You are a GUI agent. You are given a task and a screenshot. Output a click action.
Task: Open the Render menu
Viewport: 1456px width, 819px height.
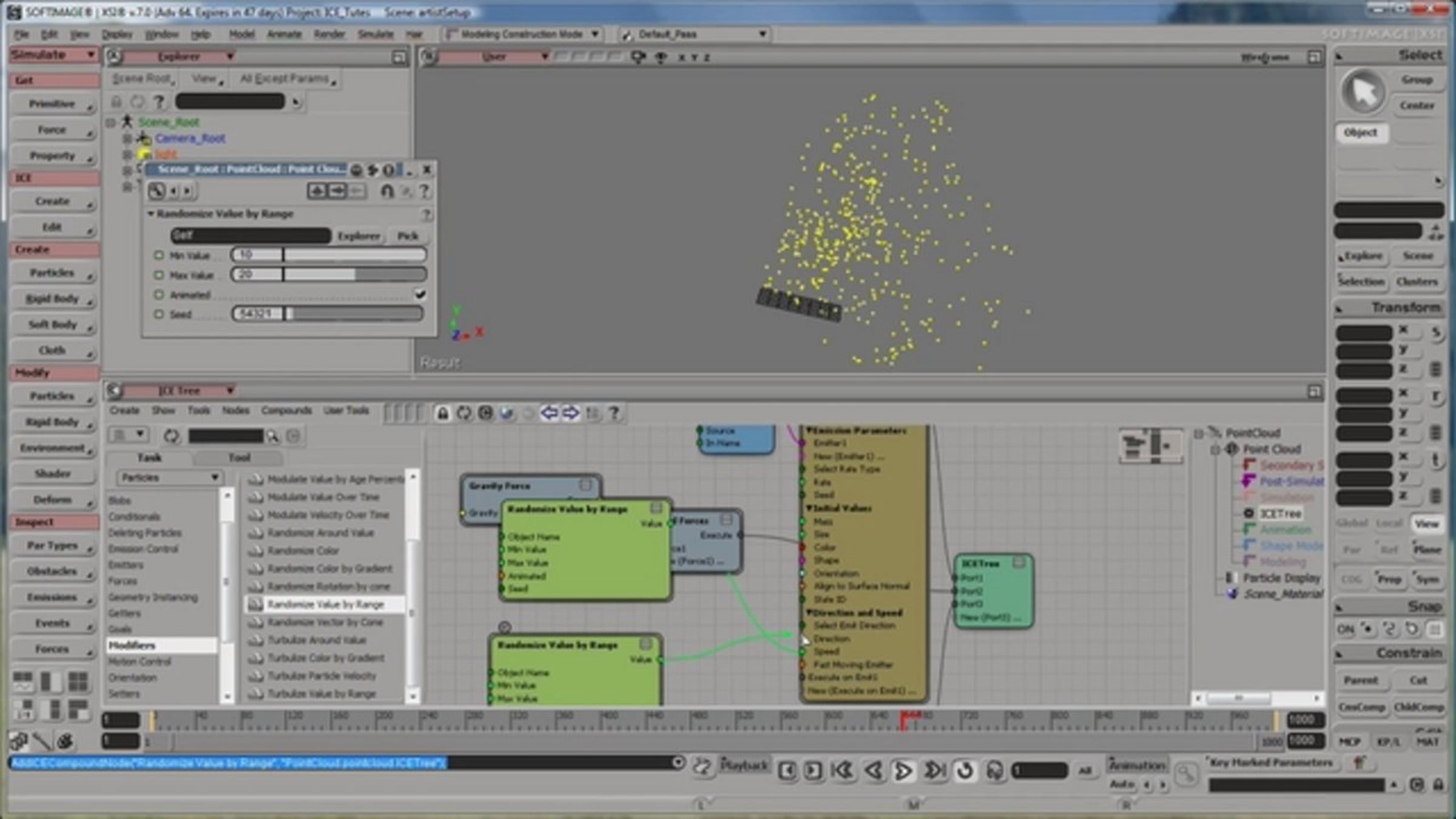[x=329, y=35]
